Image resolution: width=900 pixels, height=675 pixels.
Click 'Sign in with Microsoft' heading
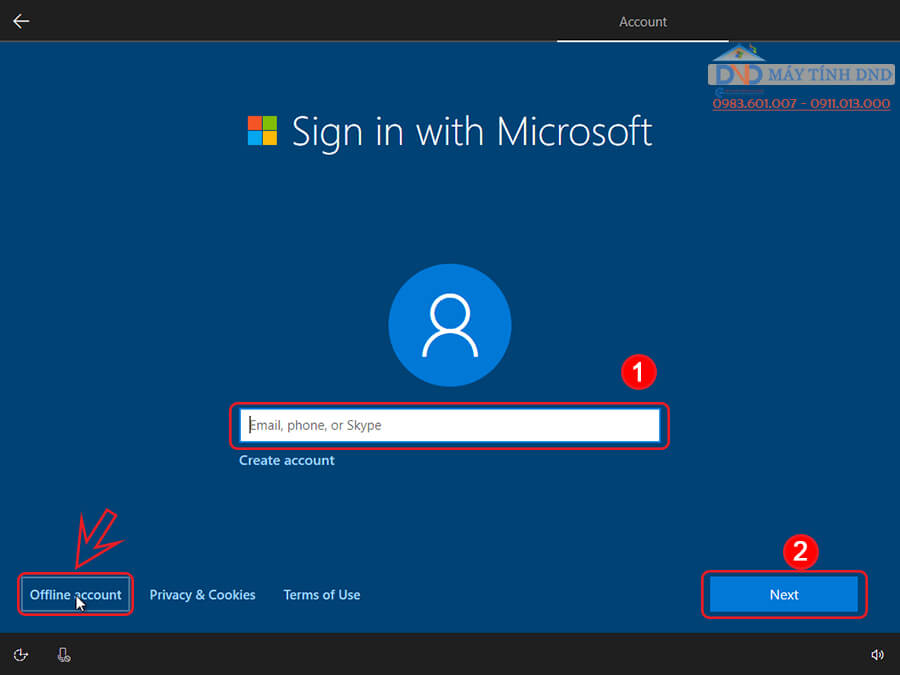click(472, 133)
